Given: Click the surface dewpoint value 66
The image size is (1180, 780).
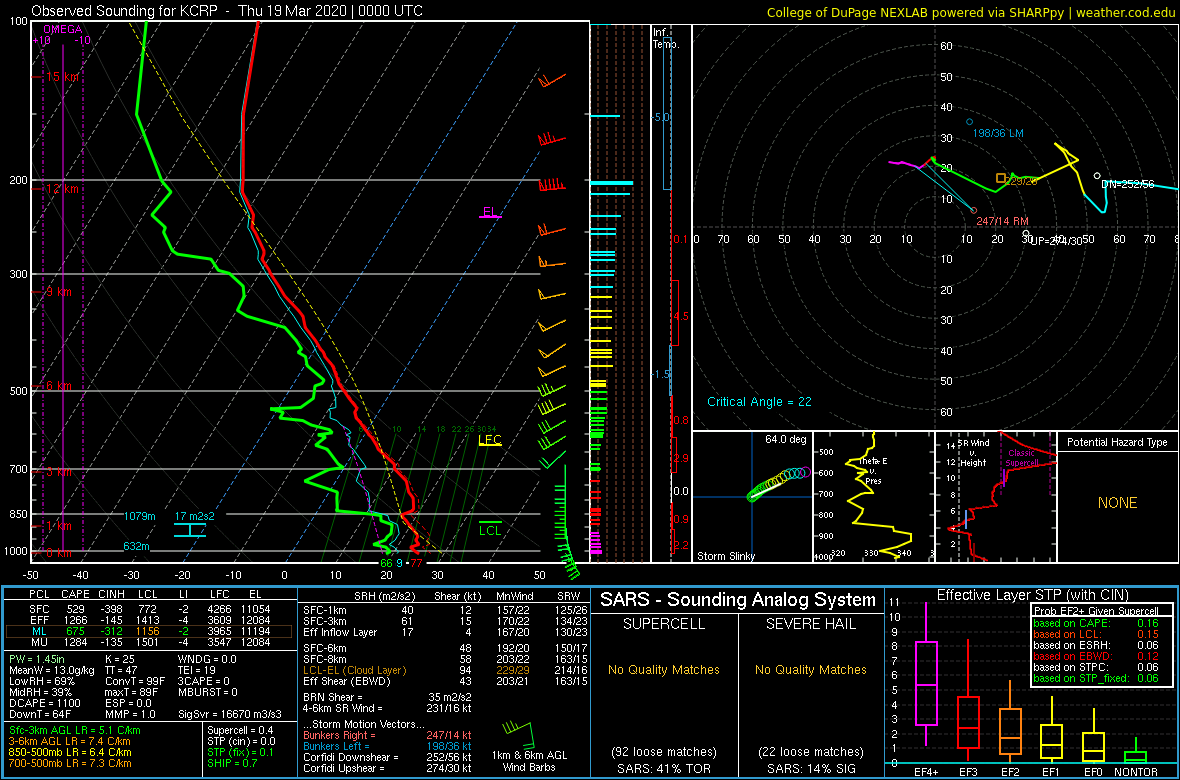Looking at the screenshot, I should [x=386, y=562].
